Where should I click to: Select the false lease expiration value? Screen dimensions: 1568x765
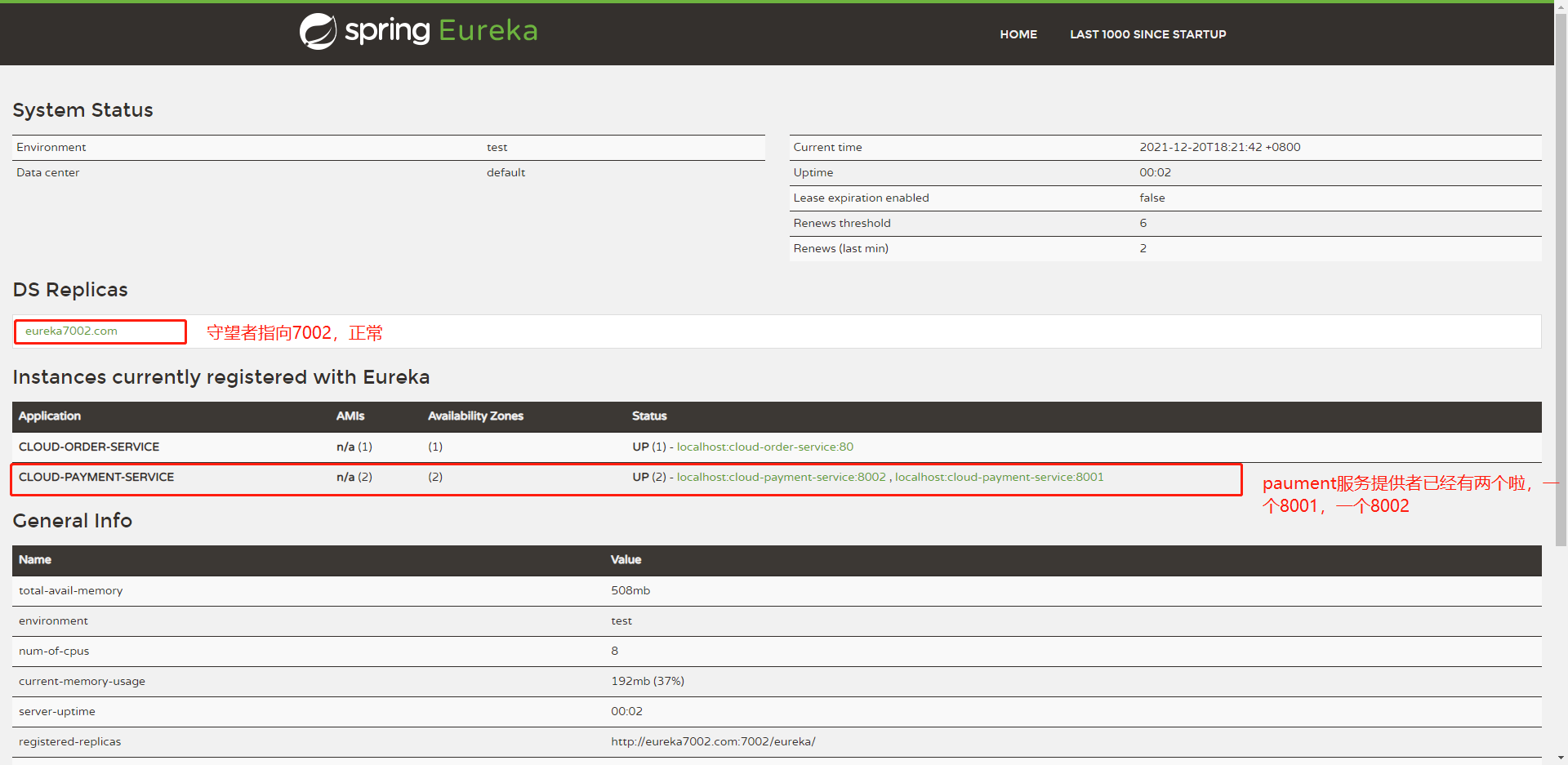(1151, 198)
